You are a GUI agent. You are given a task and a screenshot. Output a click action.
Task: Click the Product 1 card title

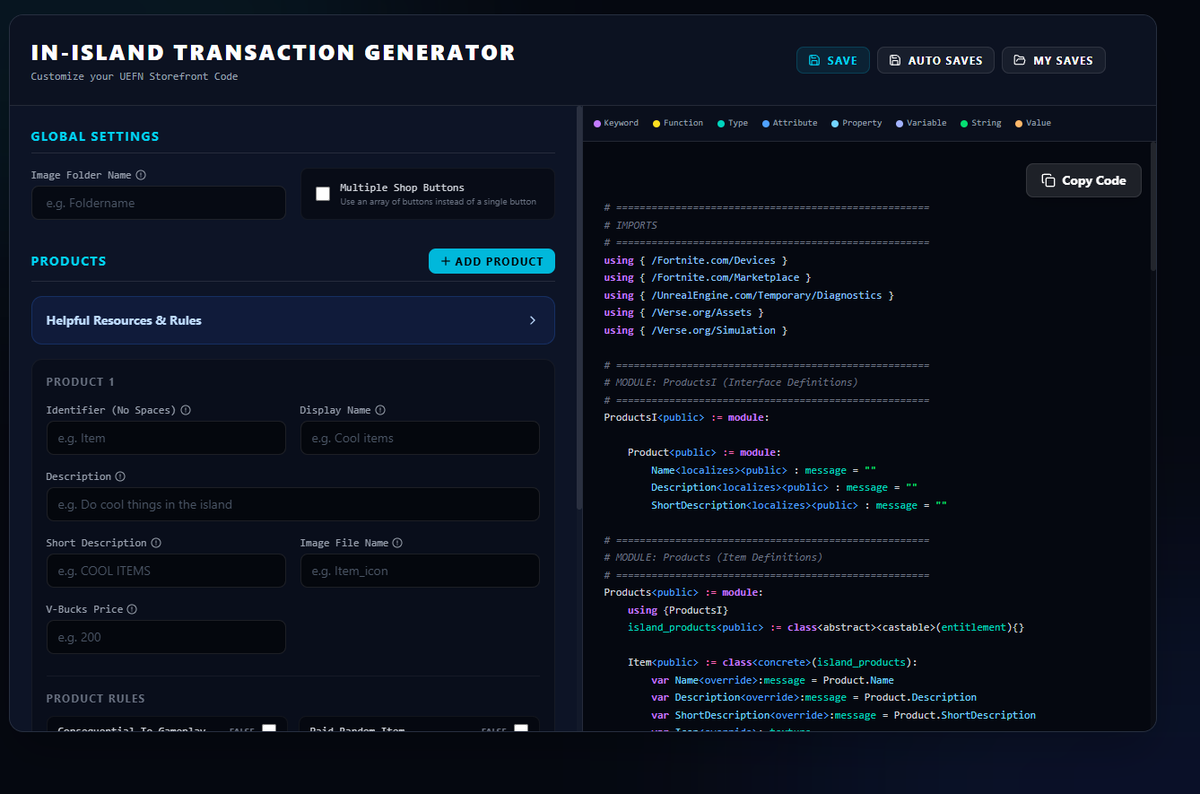(80, 382)
